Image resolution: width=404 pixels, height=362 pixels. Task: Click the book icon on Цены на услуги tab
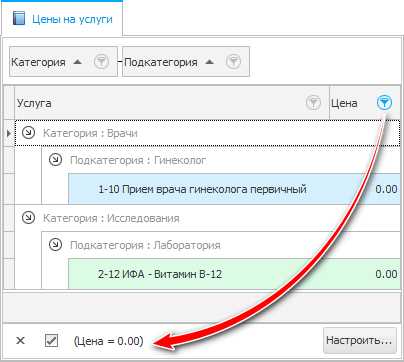click(x=19, y=18)
